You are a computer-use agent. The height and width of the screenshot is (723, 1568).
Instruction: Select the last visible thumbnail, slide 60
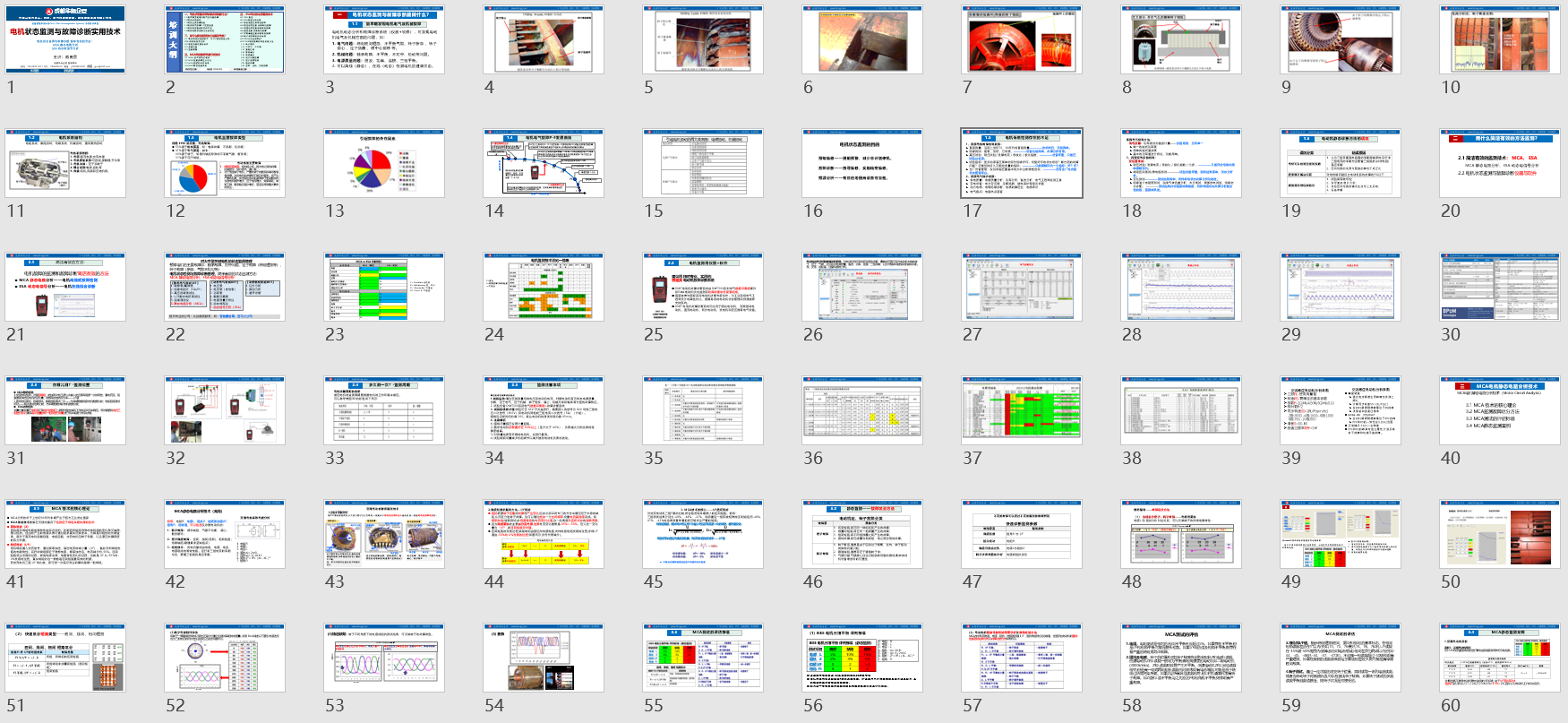tap(1500, 658)
